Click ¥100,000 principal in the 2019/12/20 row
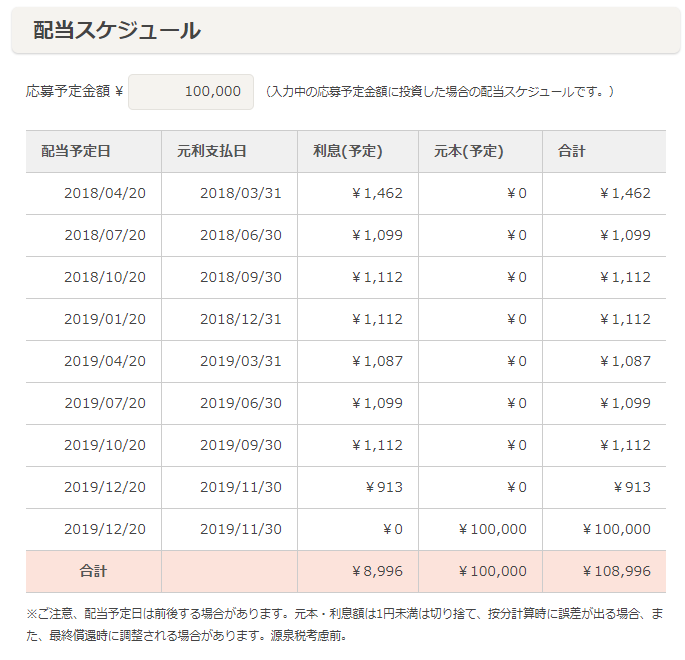This screenshot has width=685, height=660. click(x=492, y=529)
